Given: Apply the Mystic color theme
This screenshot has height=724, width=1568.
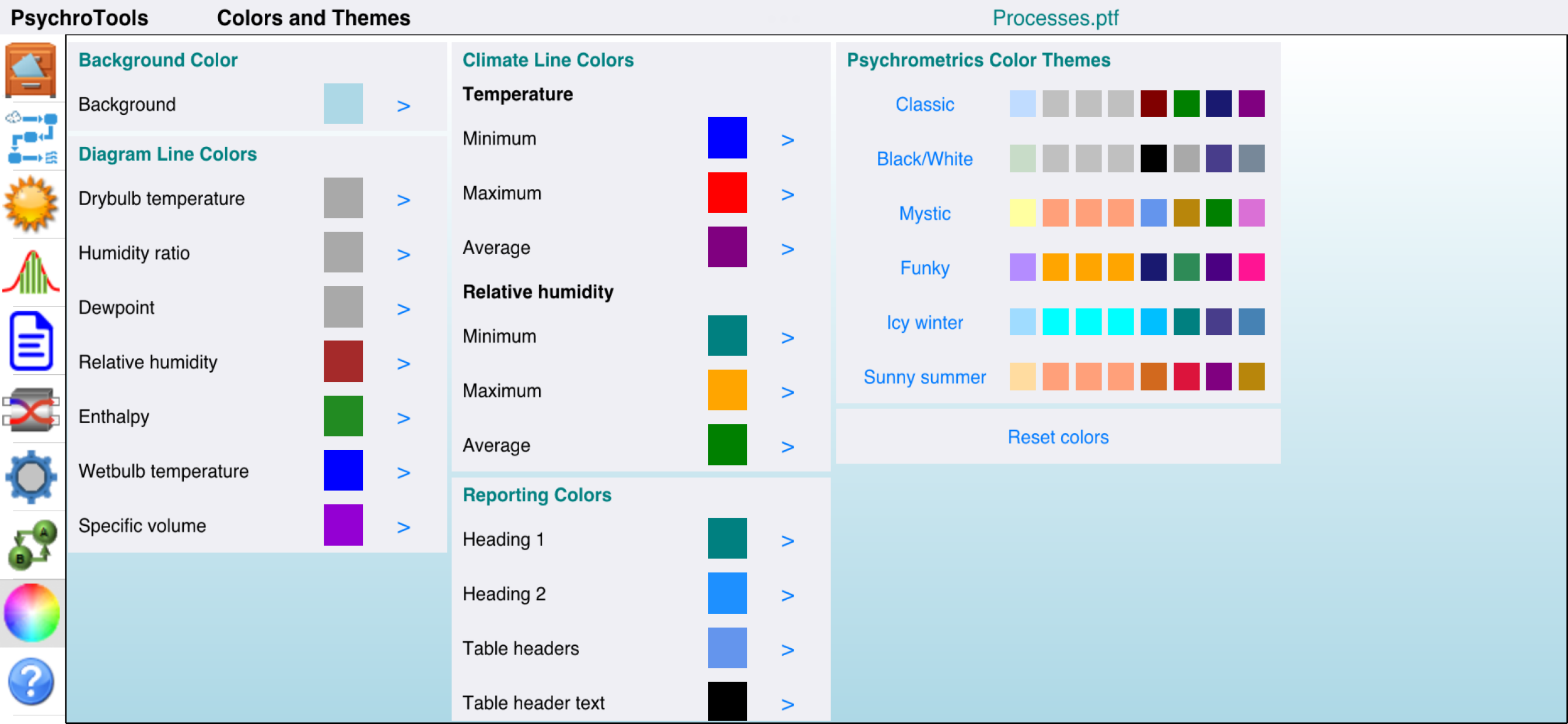Looking at the screenshot, I should point(924,213).
